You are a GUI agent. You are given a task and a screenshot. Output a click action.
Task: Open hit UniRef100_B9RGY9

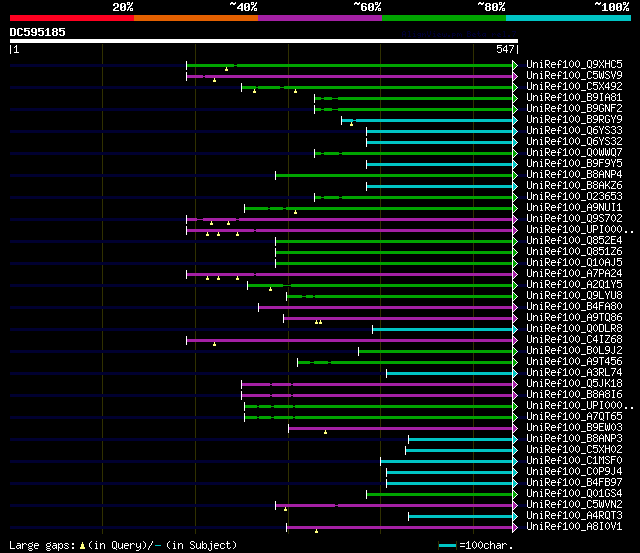tap(574, 120)
